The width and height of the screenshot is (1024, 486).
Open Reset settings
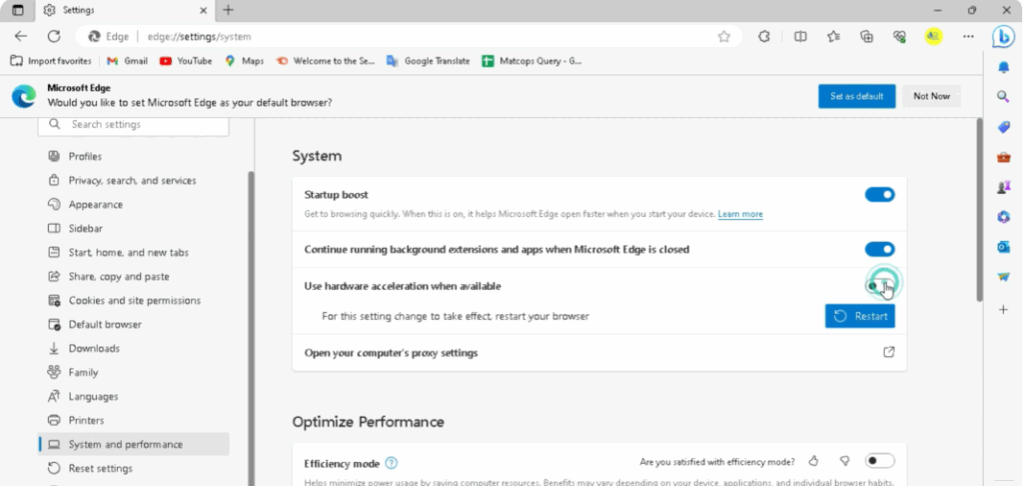(x=133, y=468)
